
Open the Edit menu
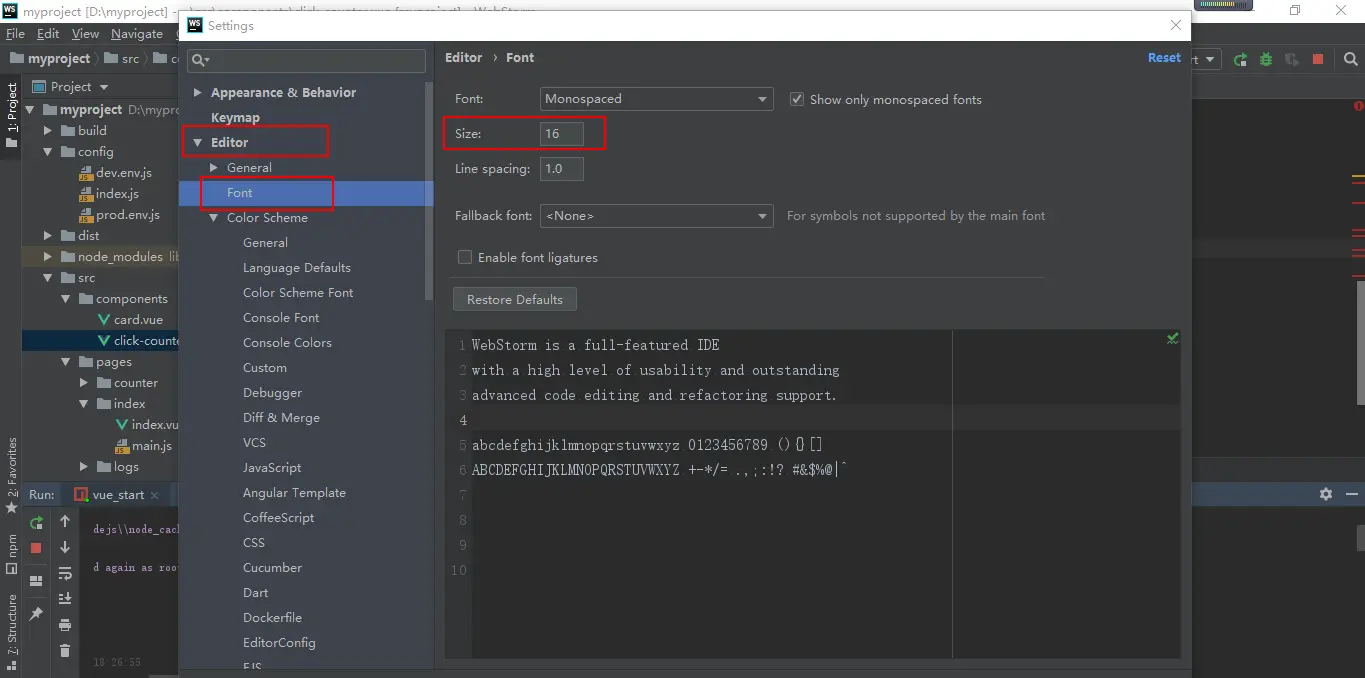tap(48, 33)
